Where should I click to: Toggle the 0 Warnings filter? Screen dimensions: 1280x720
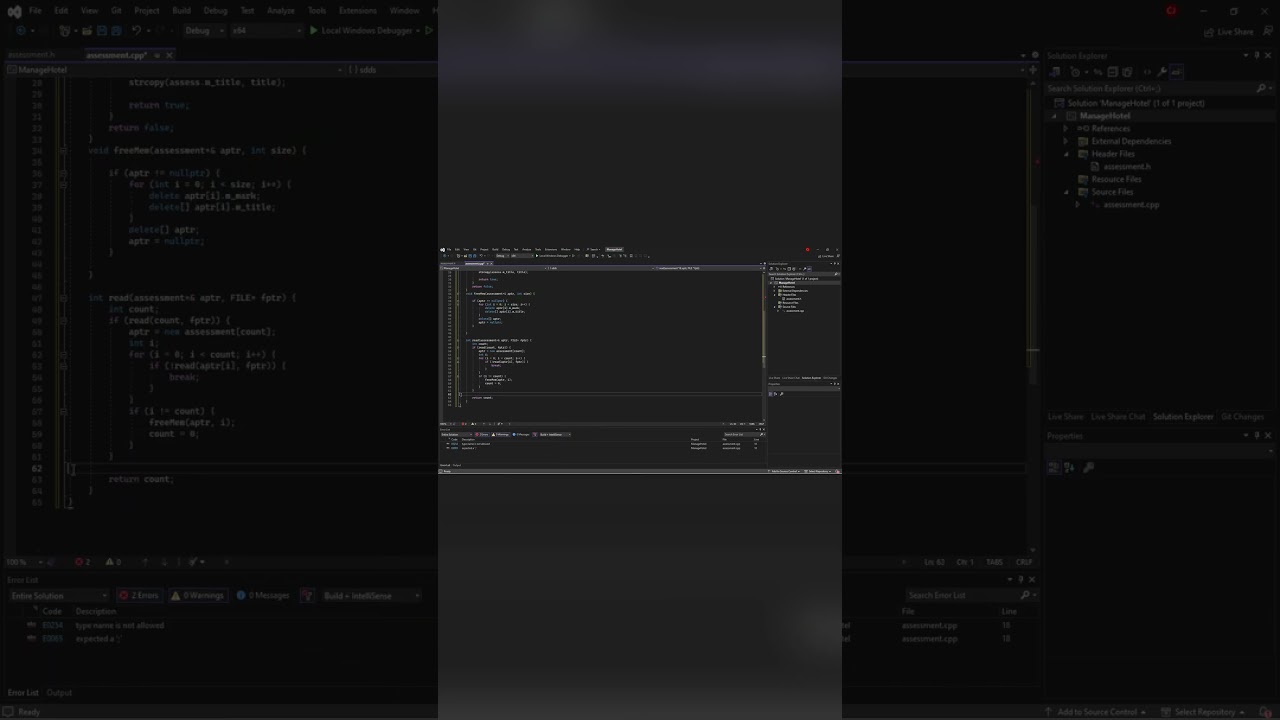197,596
